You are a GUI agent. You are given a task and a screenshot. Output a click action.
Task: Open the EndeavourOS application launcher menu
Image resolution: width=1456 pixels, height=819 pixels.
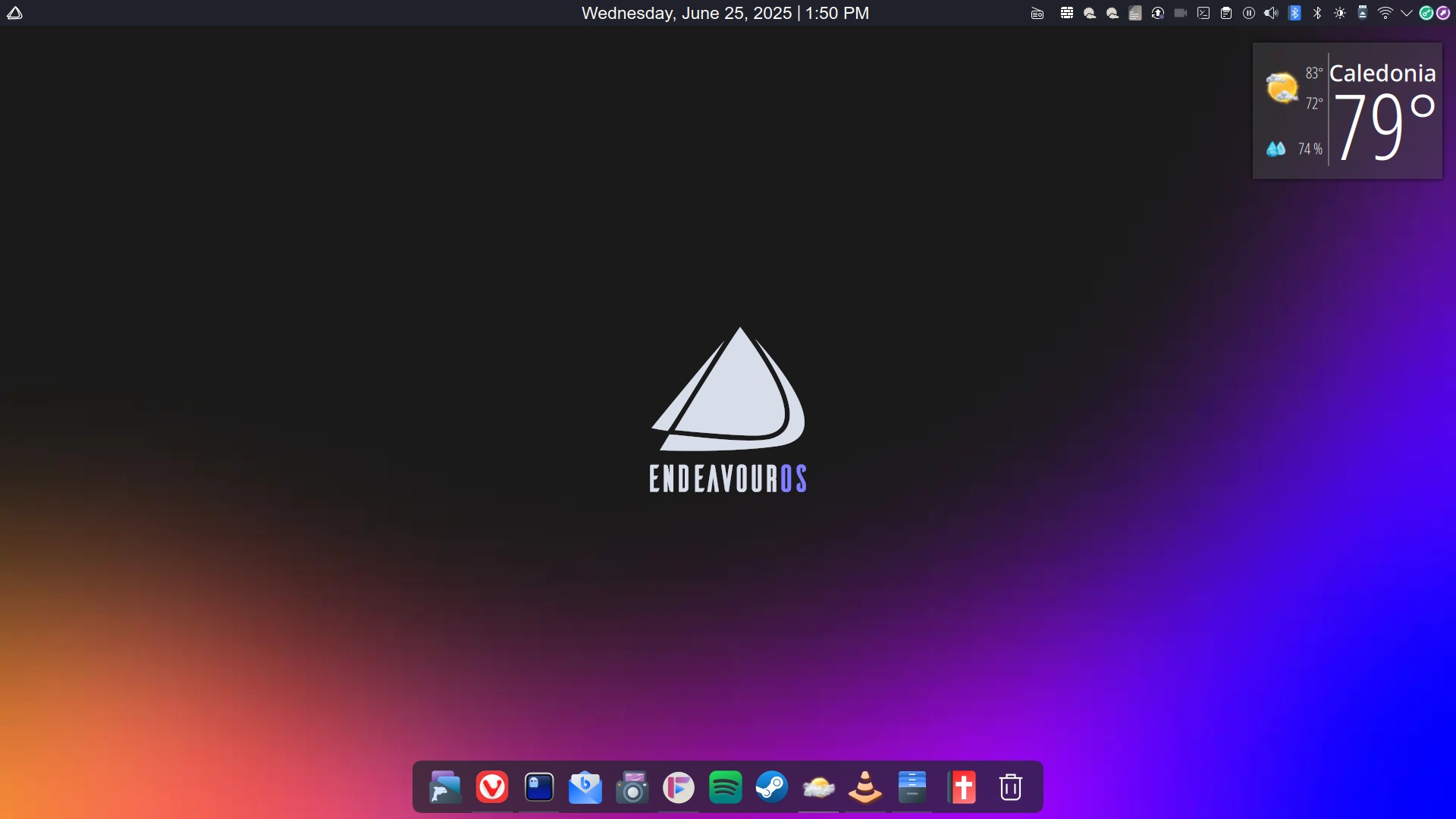click(x=14, y=13)
